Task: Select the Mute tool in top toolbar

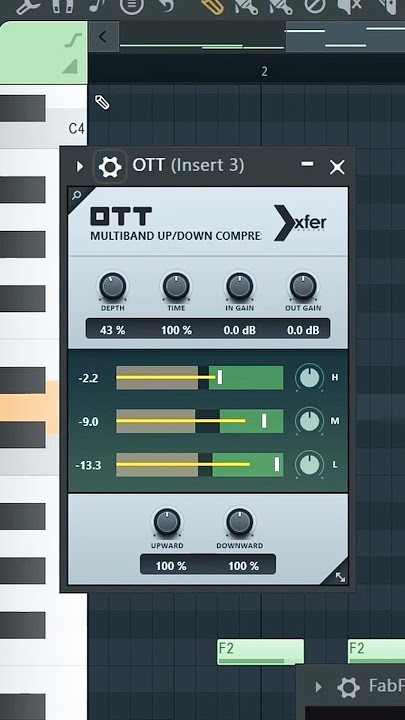Action: (x=349, y=6)
